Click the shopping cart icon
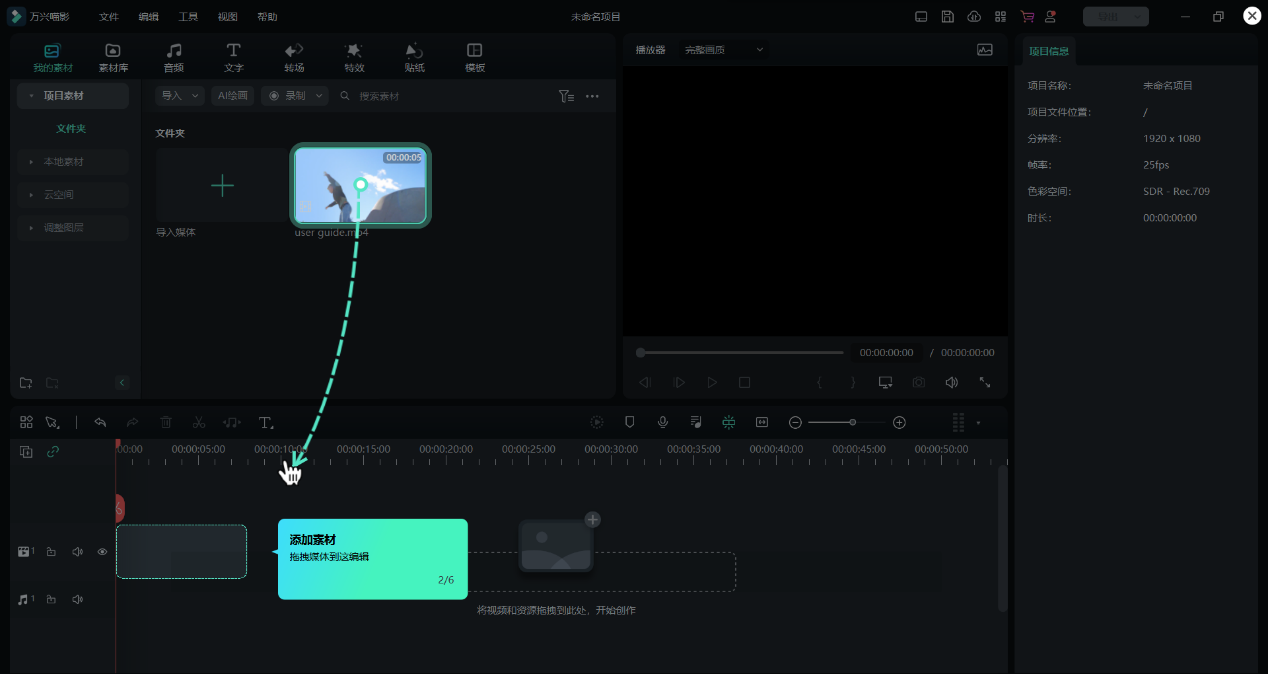Screen dimensions: 1268x674 tap(1026, 17)
